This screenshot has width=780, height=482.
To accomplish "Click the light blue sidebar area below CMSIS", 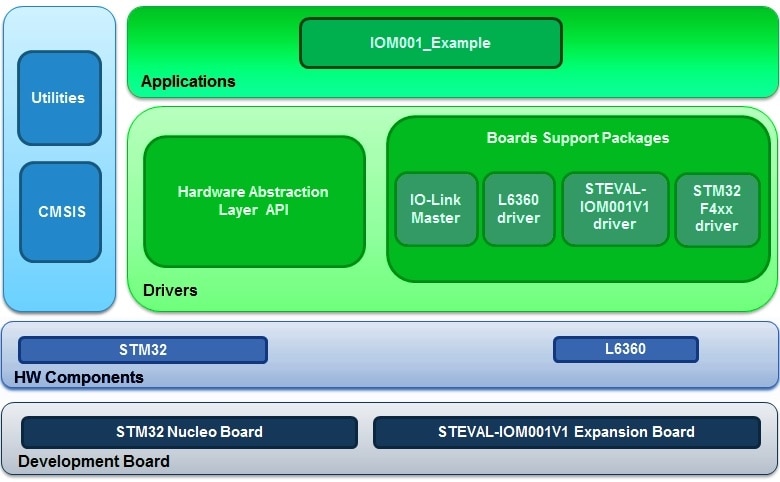I will pos(59,286).
